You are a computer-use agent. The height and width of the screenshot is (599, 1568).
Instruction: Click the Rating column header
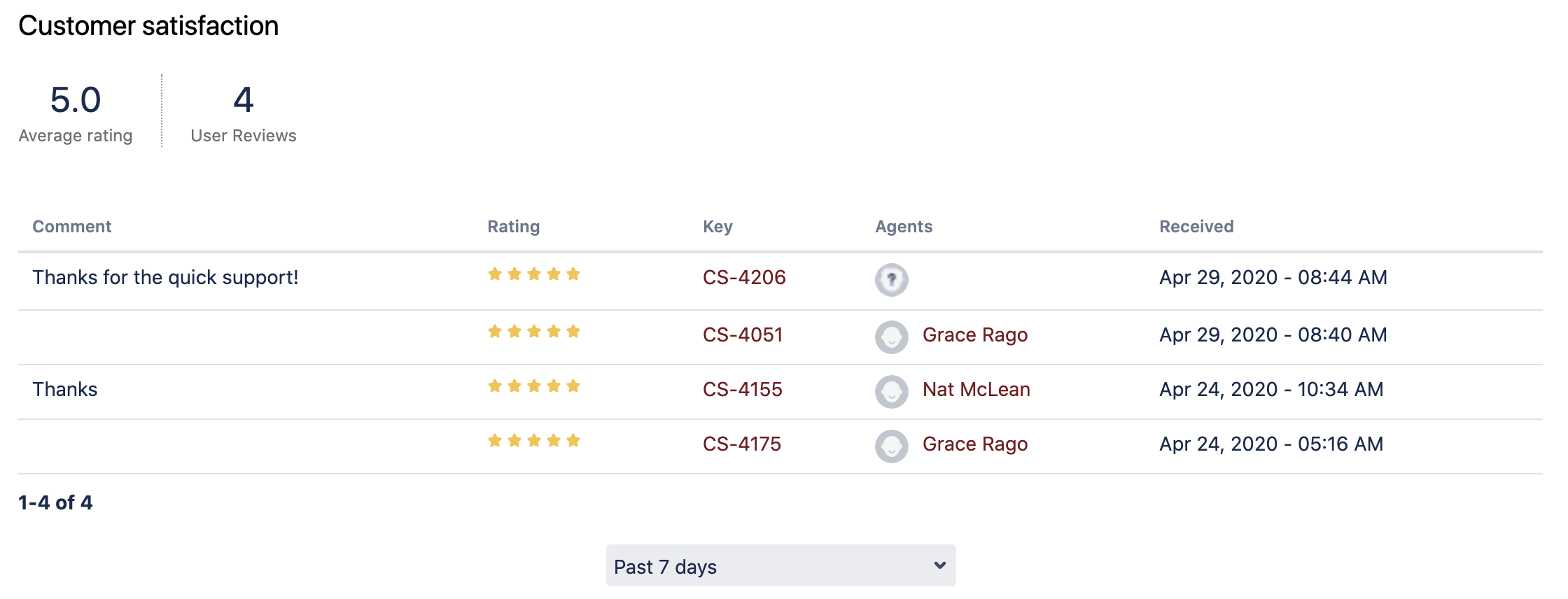pyautogui.click(x=513, y=227)
